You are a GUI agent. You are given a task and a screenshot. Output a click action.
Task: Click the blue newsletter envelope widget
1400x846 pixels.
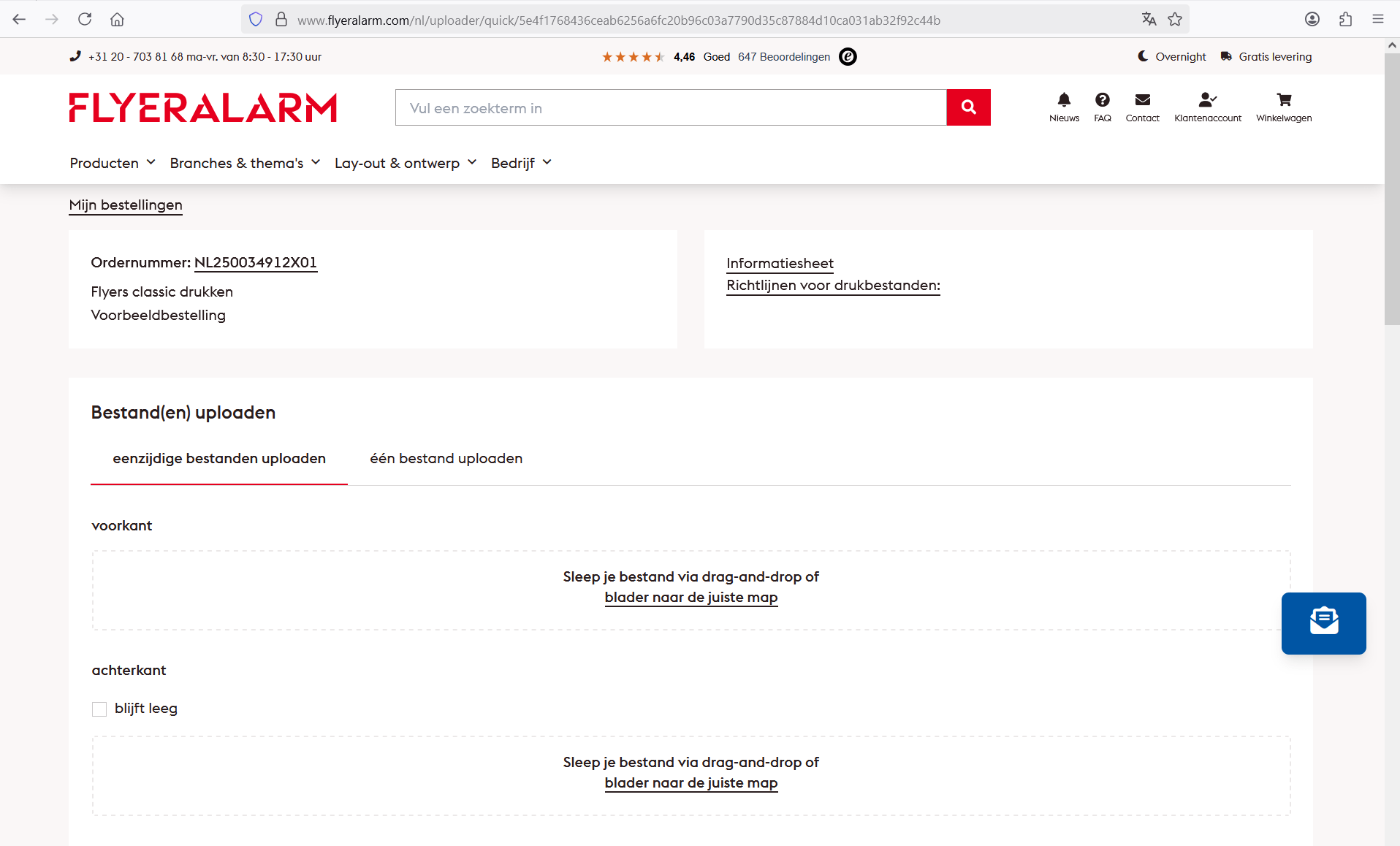click(1323, 622)
